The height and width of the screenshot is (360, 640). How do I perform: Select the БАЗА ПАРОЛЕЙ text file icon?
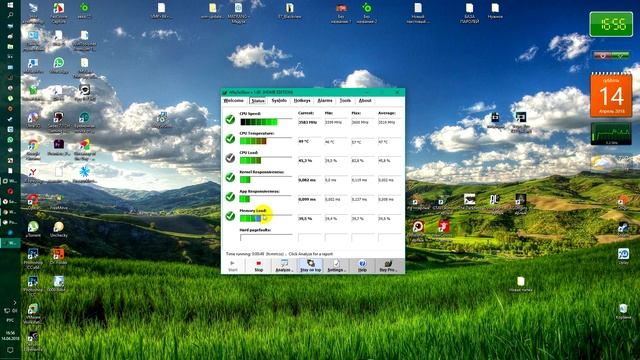[x=469, y=13]
